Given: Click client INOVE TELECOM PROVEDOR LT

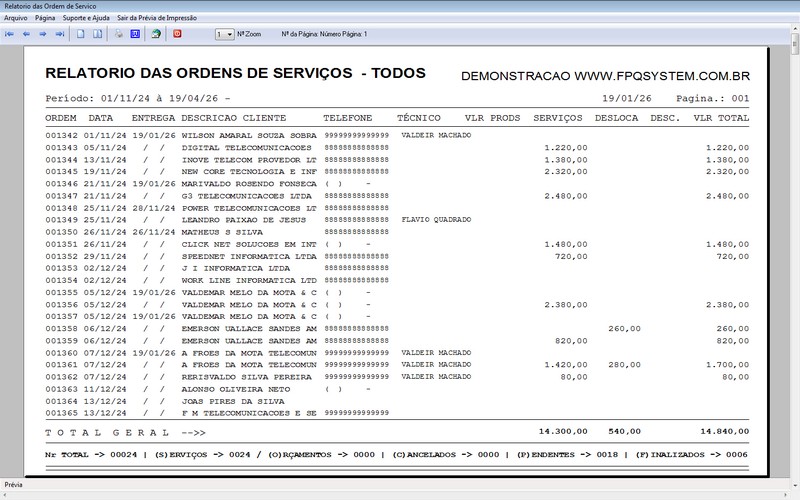Looking at the screenshot, I should 249,160.
